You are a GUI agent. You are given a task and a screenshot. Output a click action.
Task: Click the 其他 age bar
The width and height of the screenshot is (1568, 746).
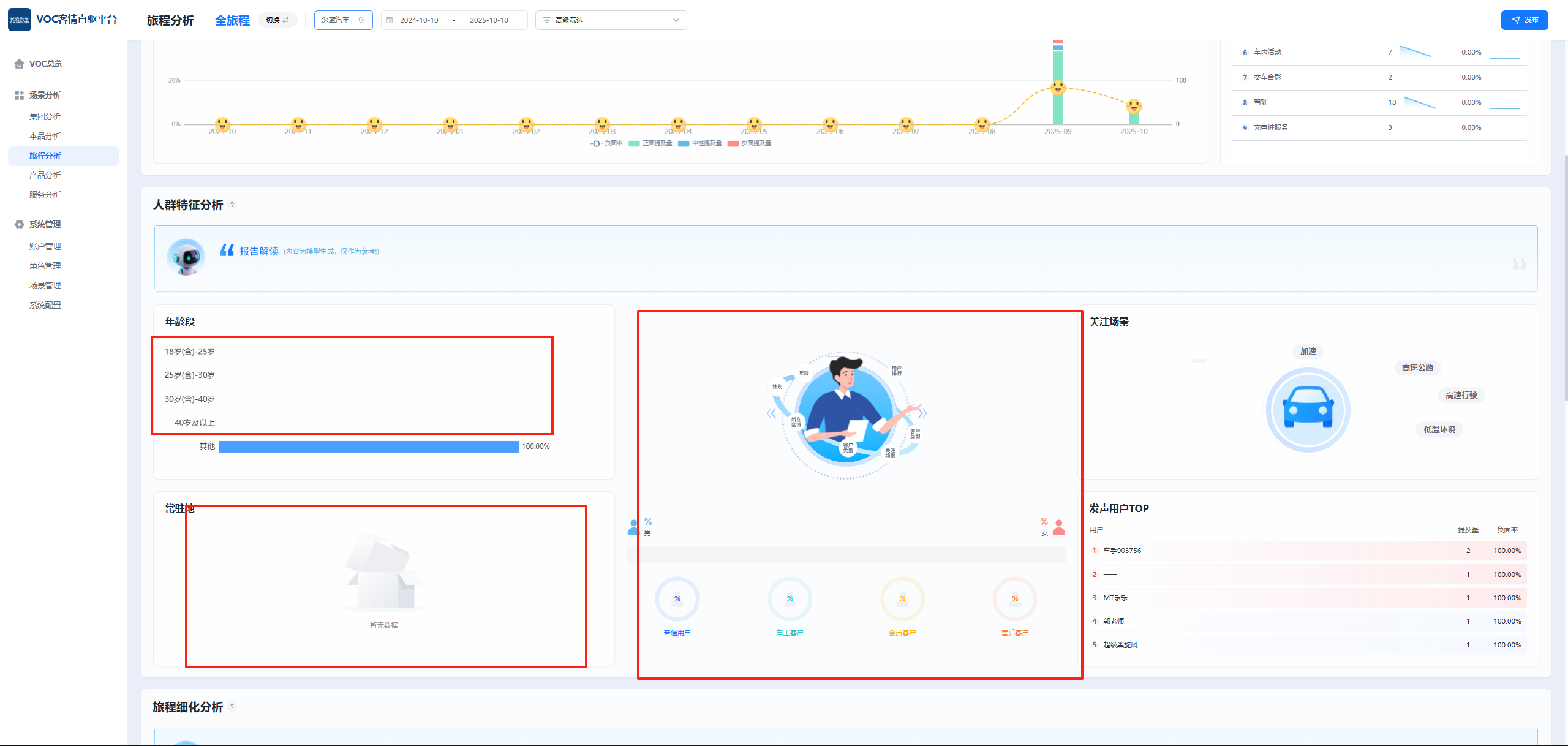pos(369,446)
